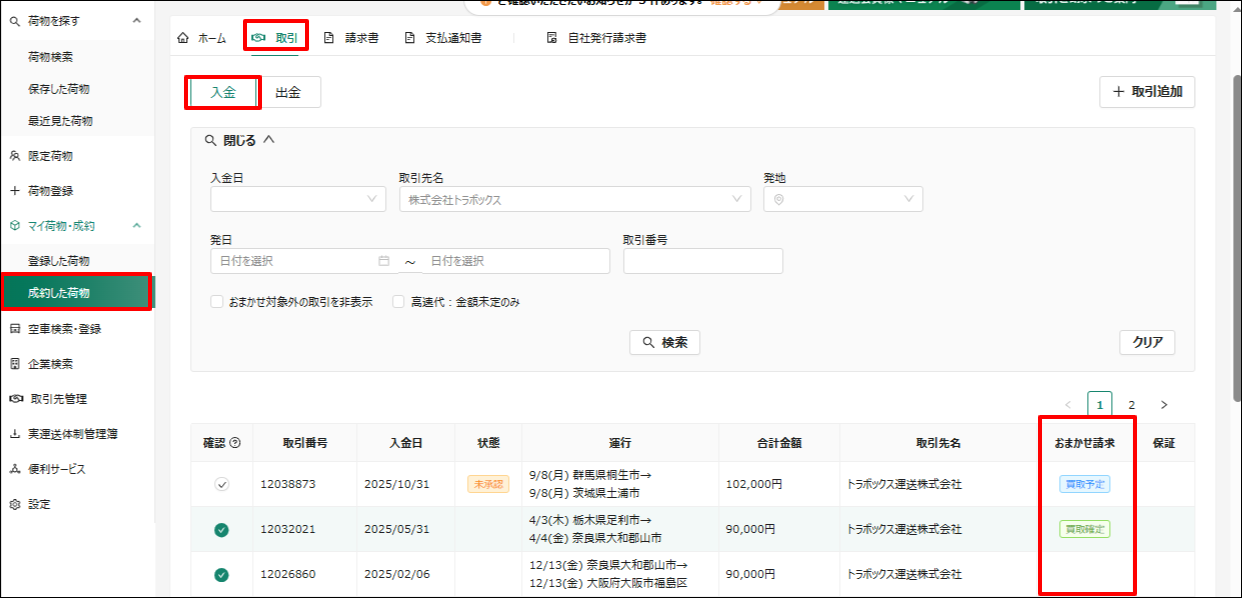Open 最近見た荷物 in the sidebar

60,121
